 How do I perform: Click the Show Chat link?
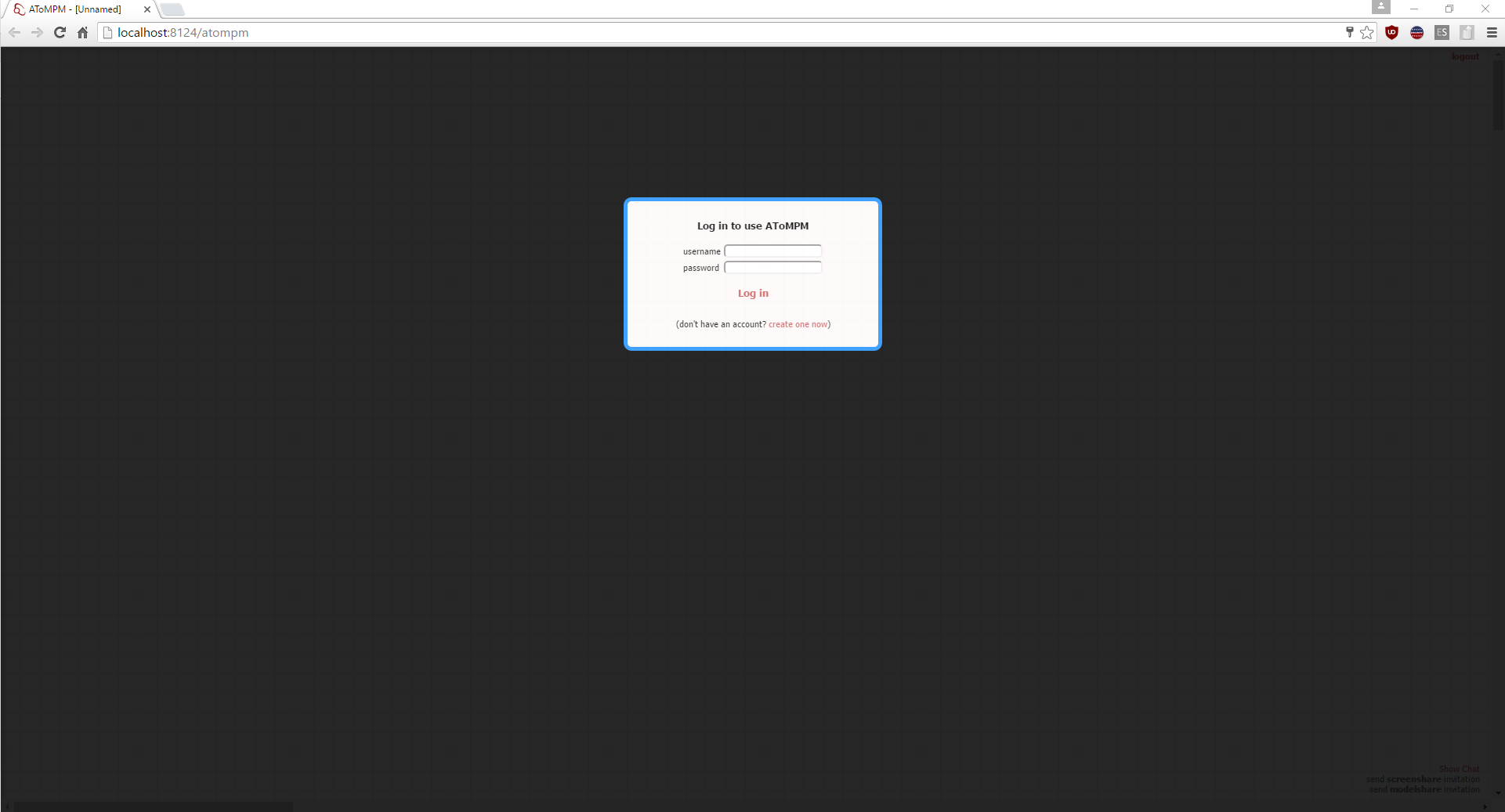point(1459,769)
